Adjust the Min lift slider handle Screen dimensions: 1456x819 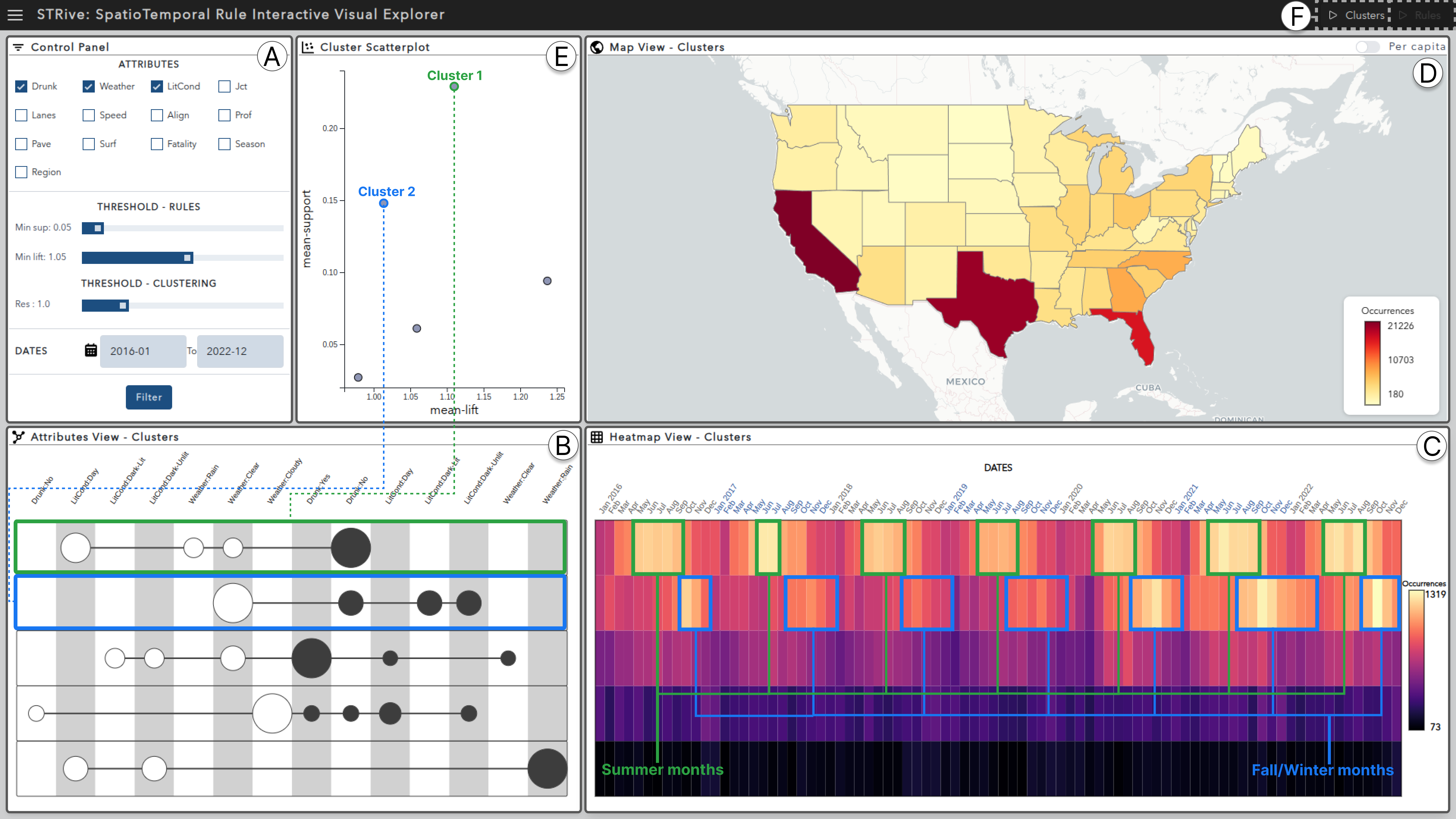[187, 258]
